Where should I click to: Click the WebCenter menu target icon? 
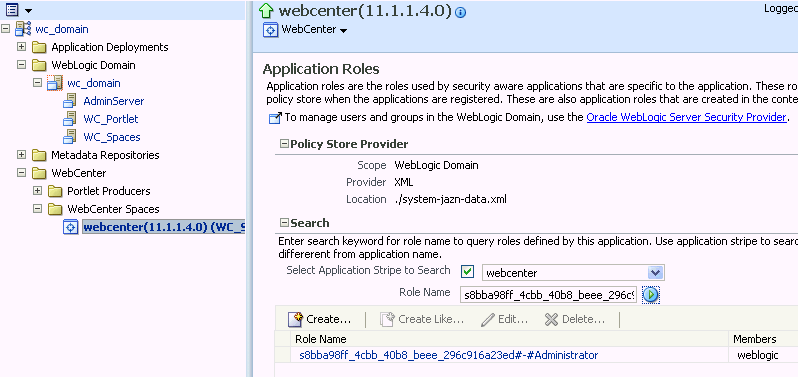point(270,30)
